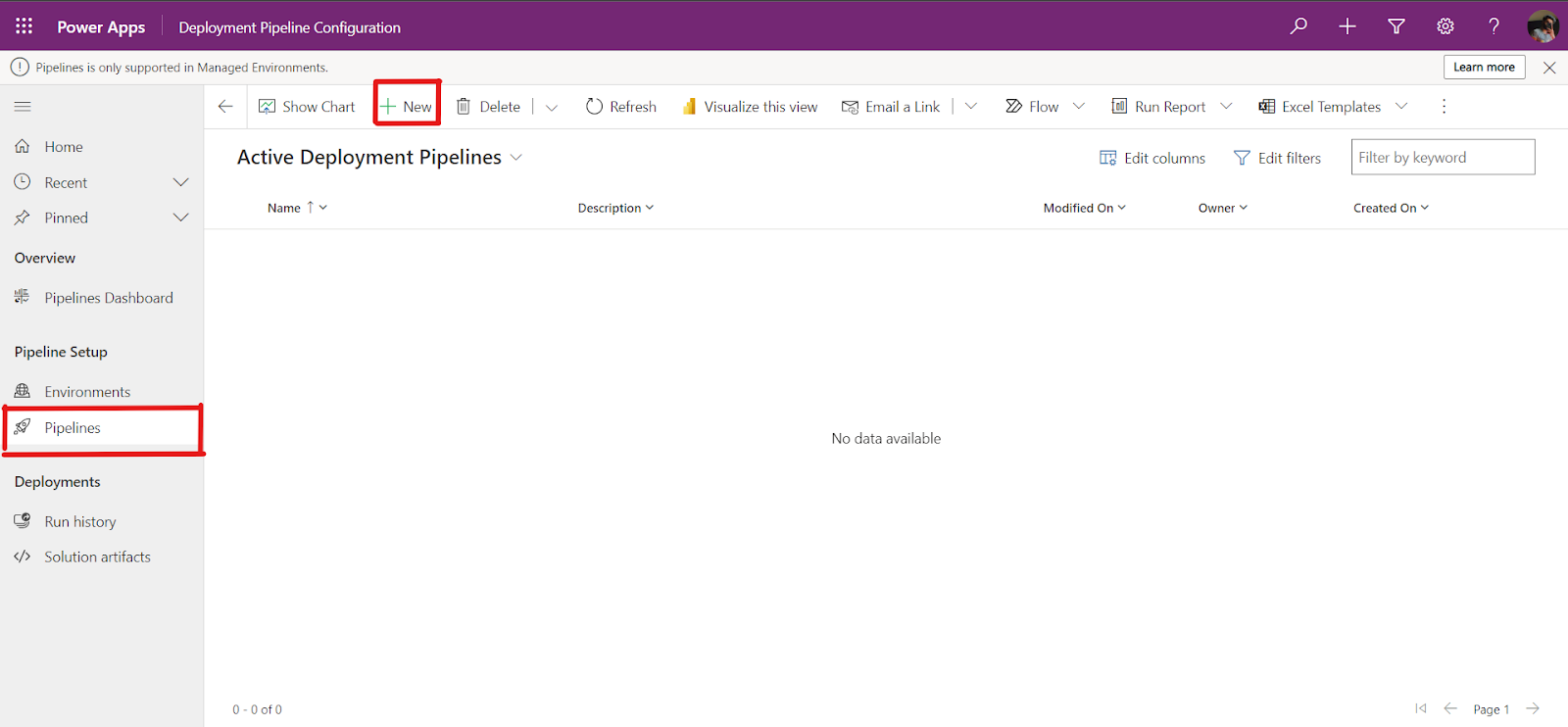This screenshot has height=727, width=1568.
Task: Sort by the Name column header
Action: click(297, 208)
